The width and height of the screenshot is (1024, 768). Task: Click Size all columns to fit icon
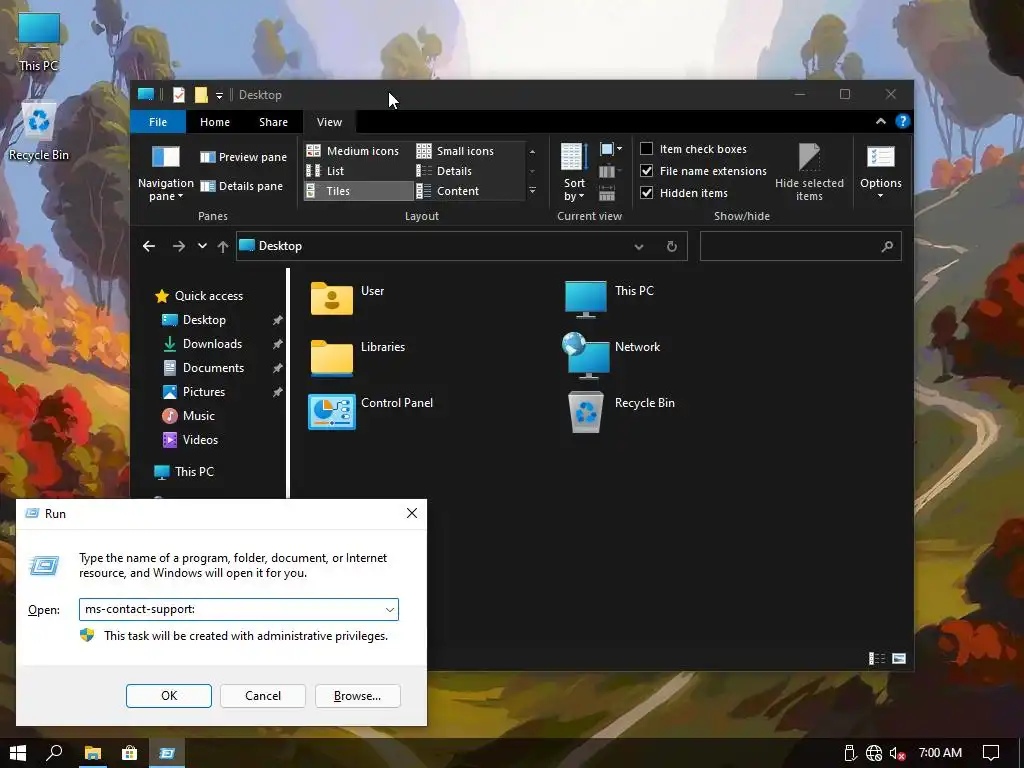point(607,193)
